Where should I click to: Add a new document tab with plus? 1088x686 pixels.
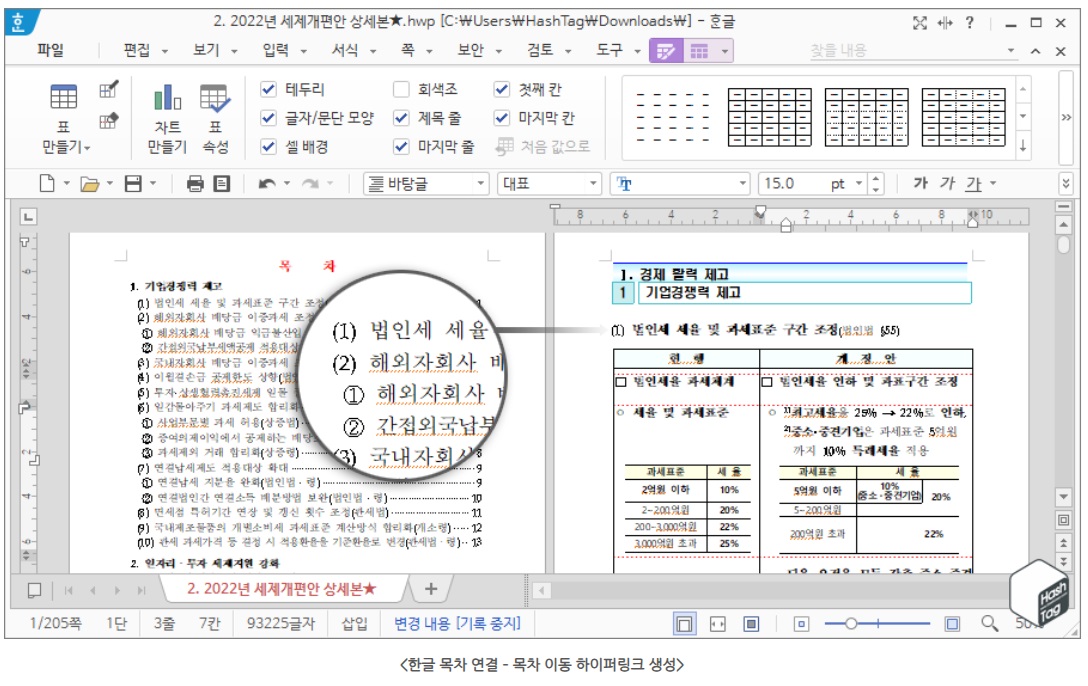(x=431, y=589)
